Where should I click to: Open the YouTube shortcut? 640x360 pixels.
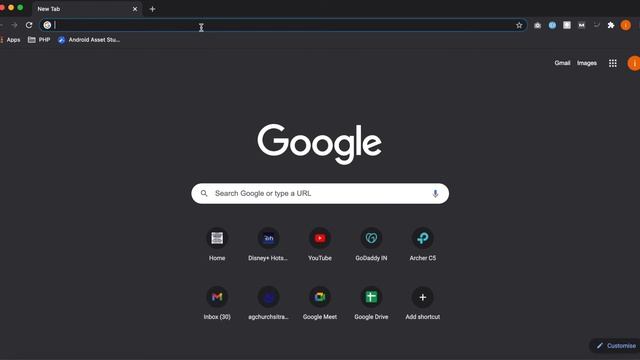tap(320, 244)
